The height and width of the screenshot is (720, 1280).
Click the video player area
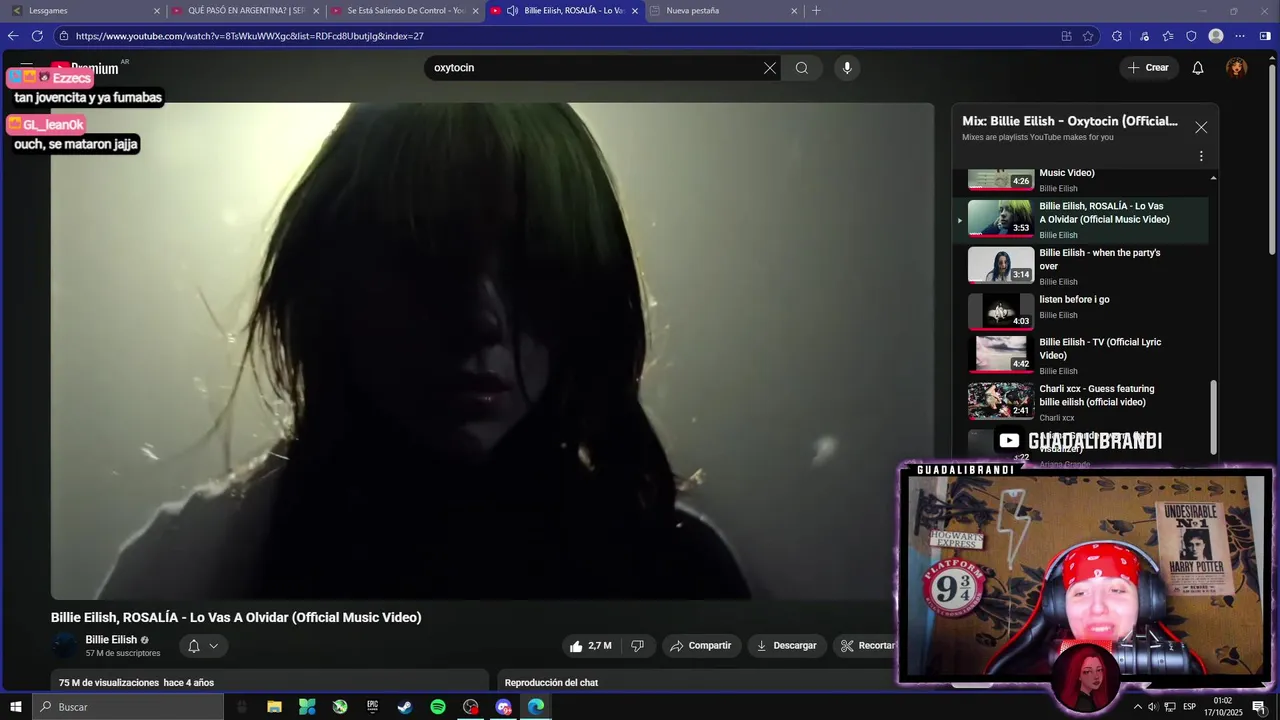click(493, 351)
